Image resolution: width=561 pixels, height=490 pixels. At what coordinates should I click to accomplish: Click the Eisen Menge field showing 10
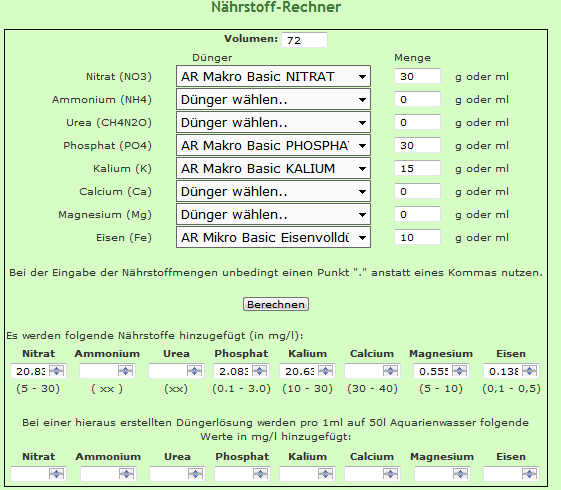point(417,237)
